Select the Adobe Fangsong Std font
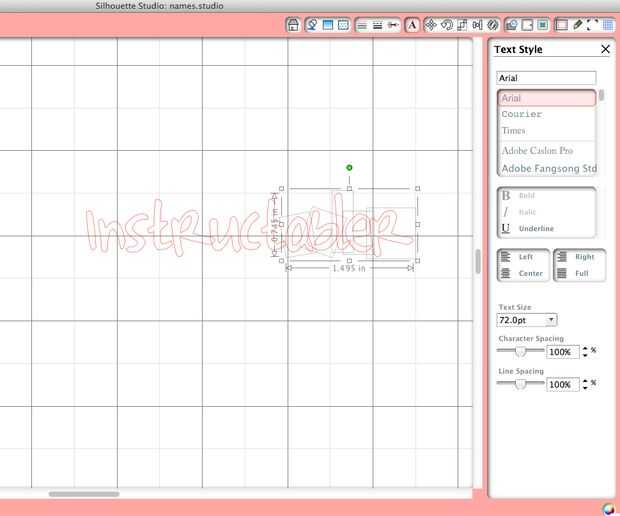Screen dimensions: 620x516 (x=548, y=168)
